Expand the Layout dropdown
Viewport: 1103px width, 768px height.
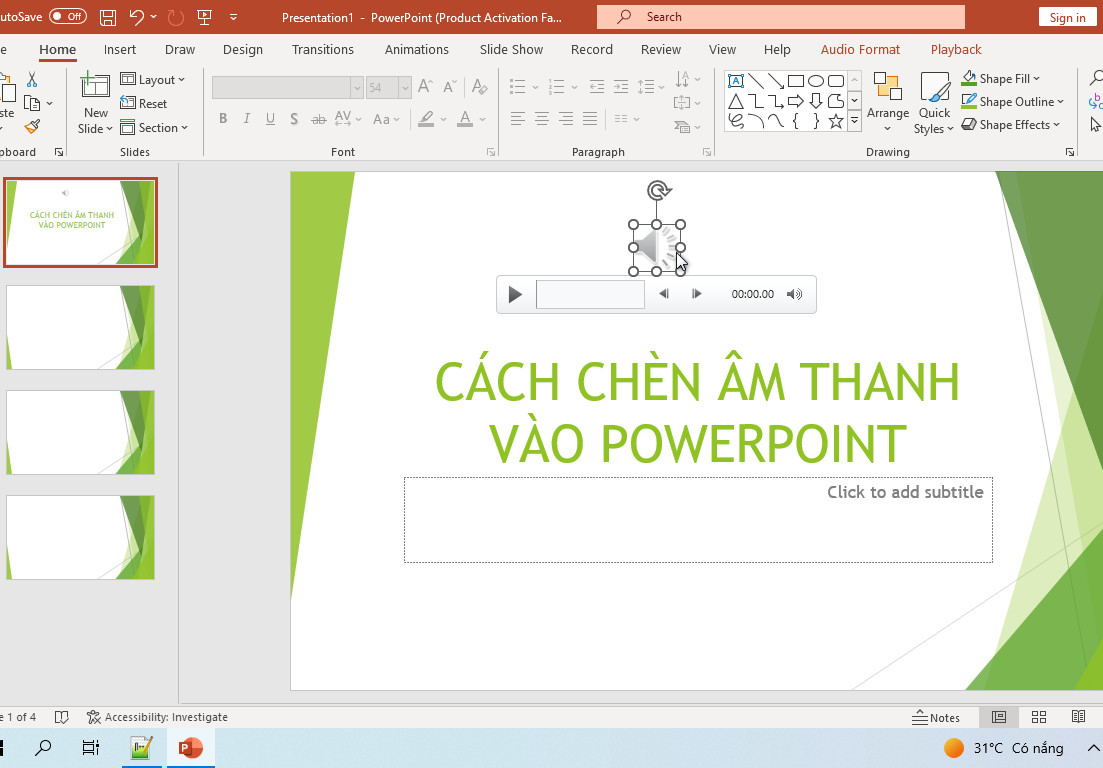(x=153, y=79)
